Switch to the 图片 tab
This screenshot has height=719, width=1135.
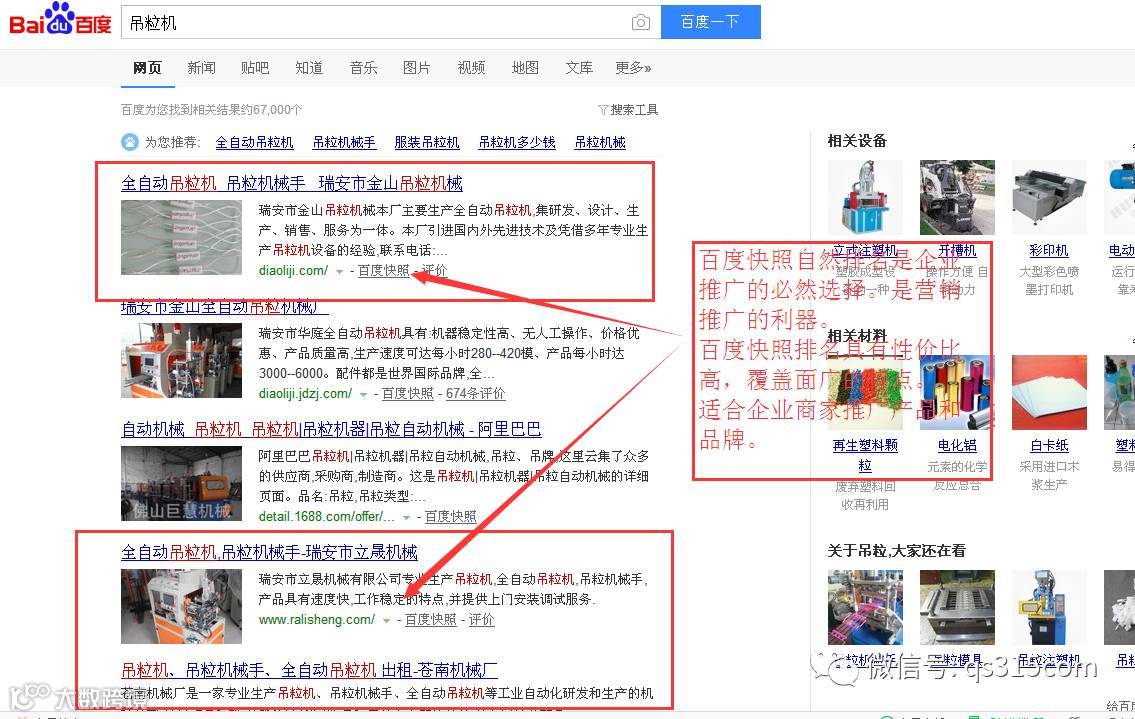click(416, 68)
